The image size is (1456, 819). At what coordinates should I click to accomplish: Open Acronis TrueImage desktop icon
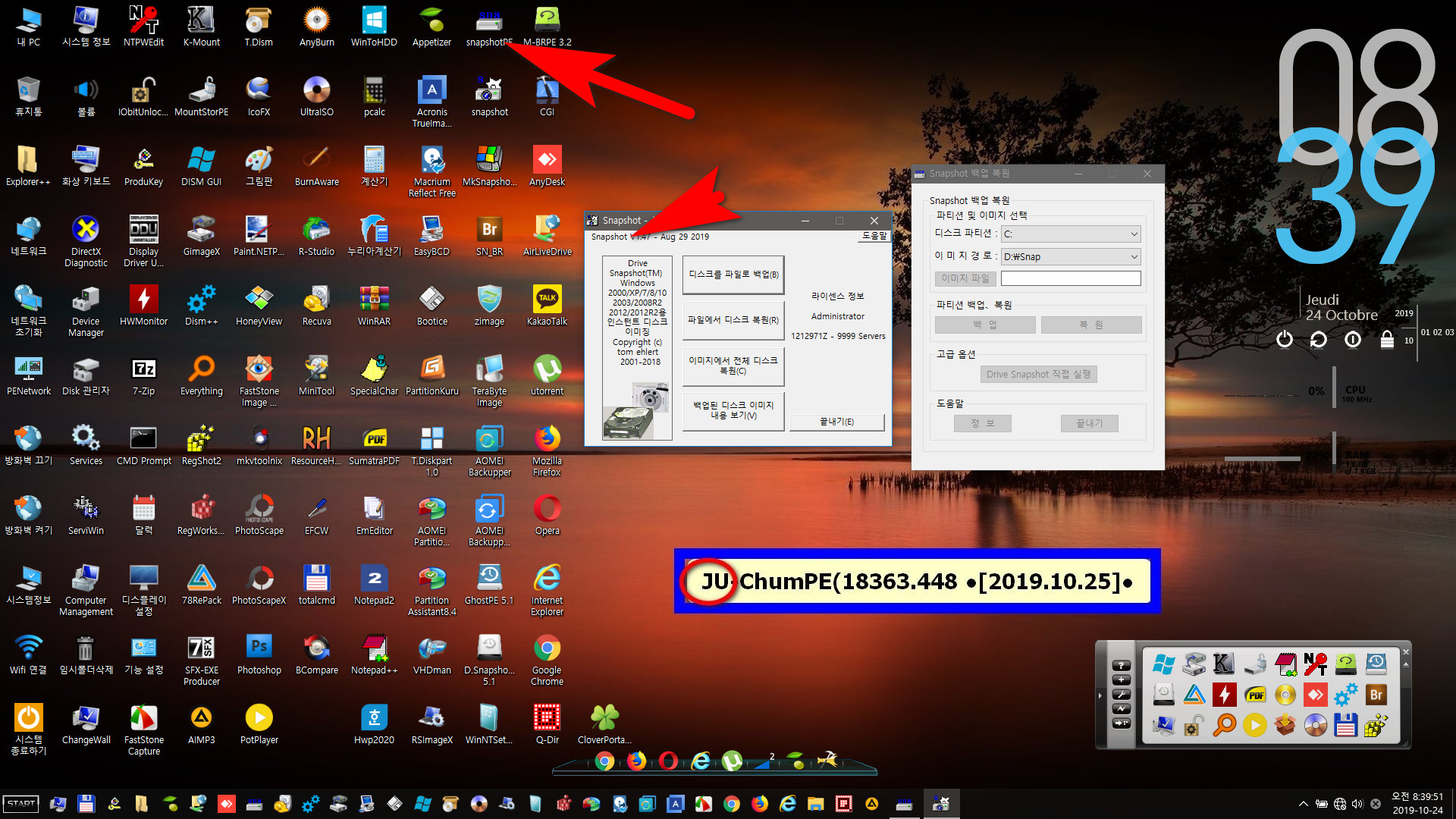click(431, 102)
